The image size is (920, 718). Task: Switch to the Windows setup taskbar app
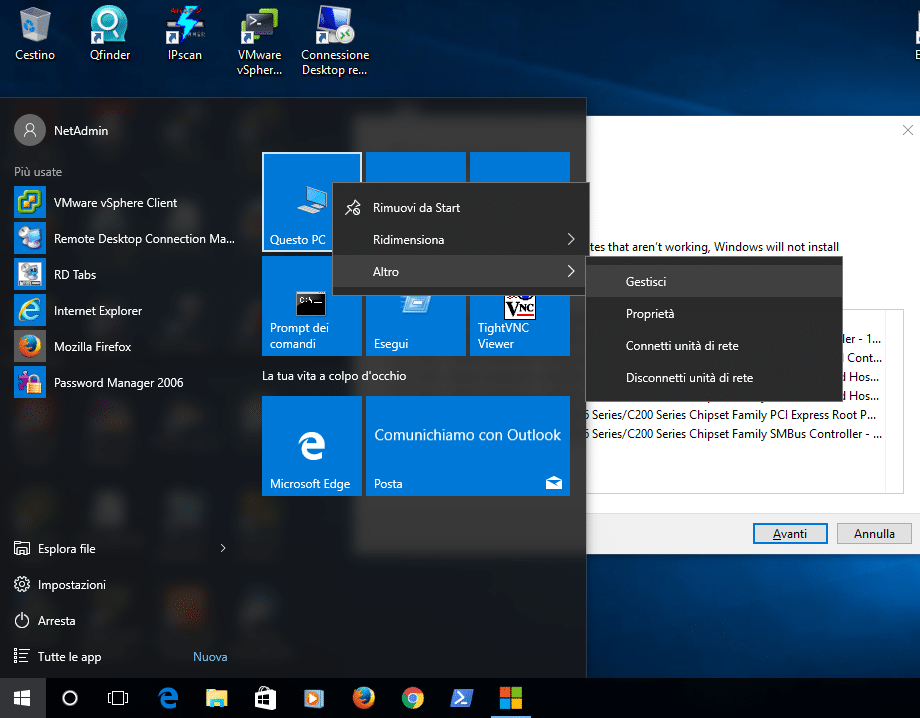(510, 698)
